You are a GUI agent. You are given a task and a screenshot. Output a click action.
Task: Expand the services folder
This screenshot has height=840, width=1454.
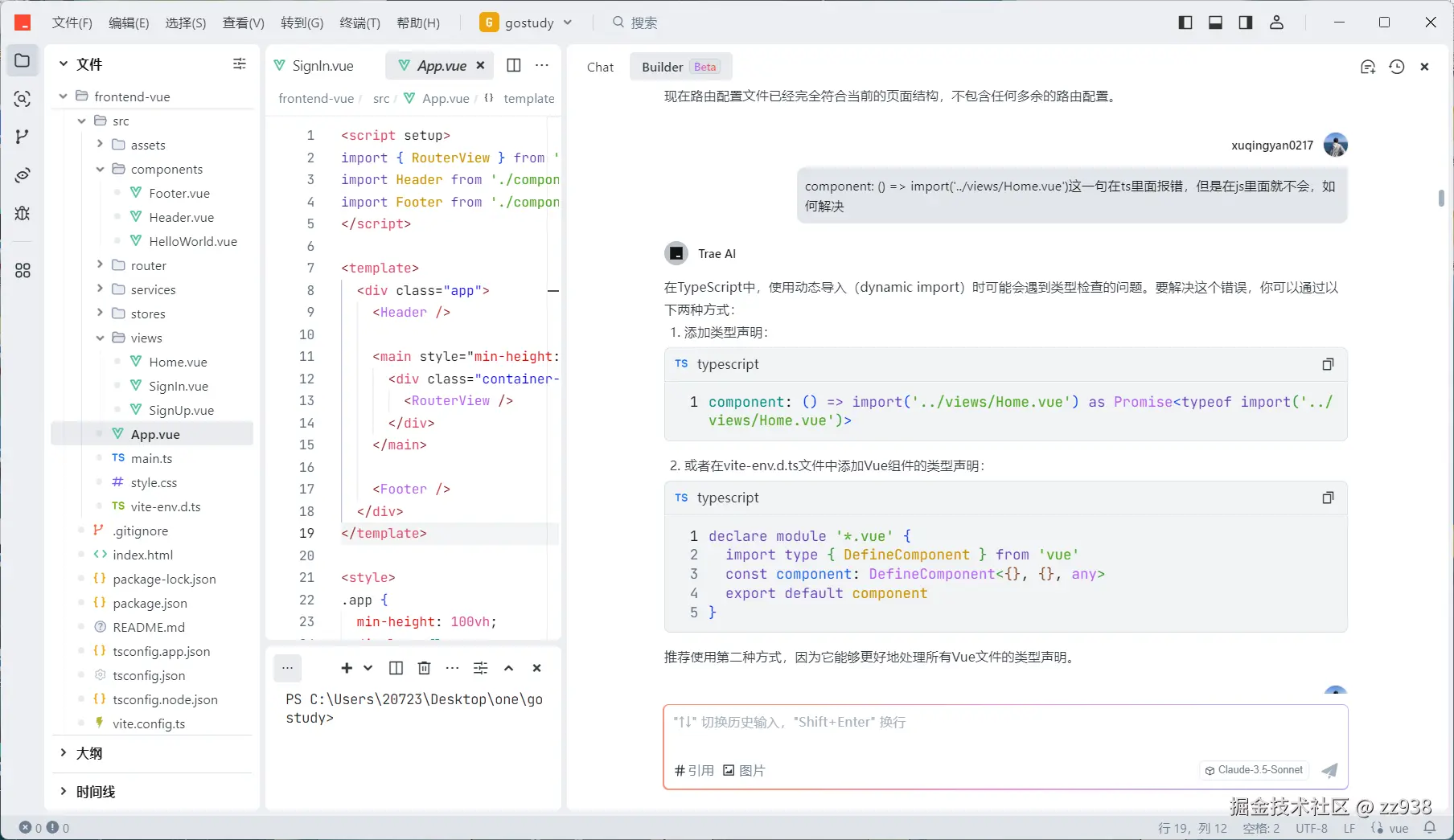click(x=100, y=289)
